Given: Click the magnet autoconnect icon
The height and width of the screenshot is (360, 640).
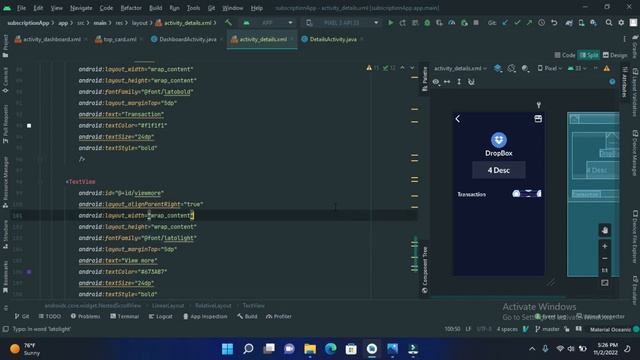Looking at the screenshot, I should coord(471,82).
